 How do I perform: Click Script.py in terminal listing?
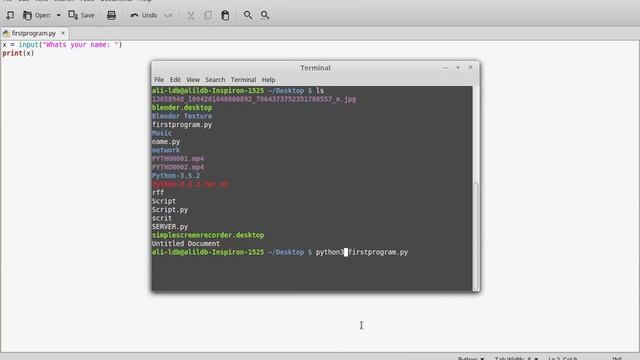point(170,210)
